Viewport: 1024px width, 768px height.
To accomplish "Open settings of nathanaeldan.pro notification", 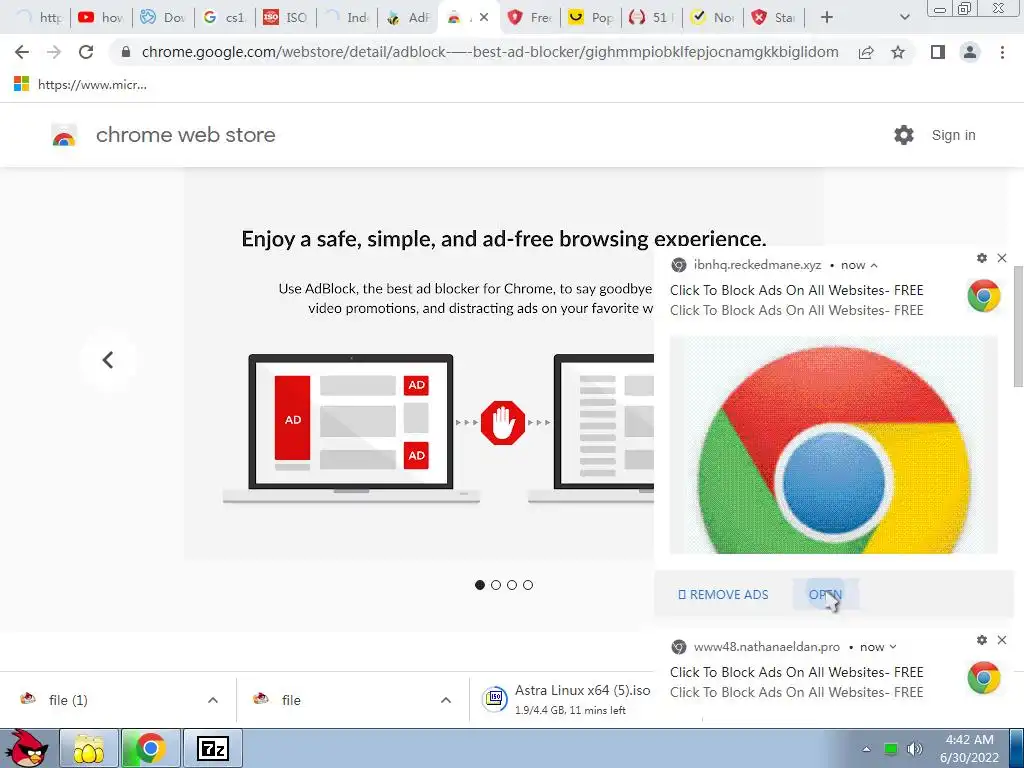I will 982,640.
